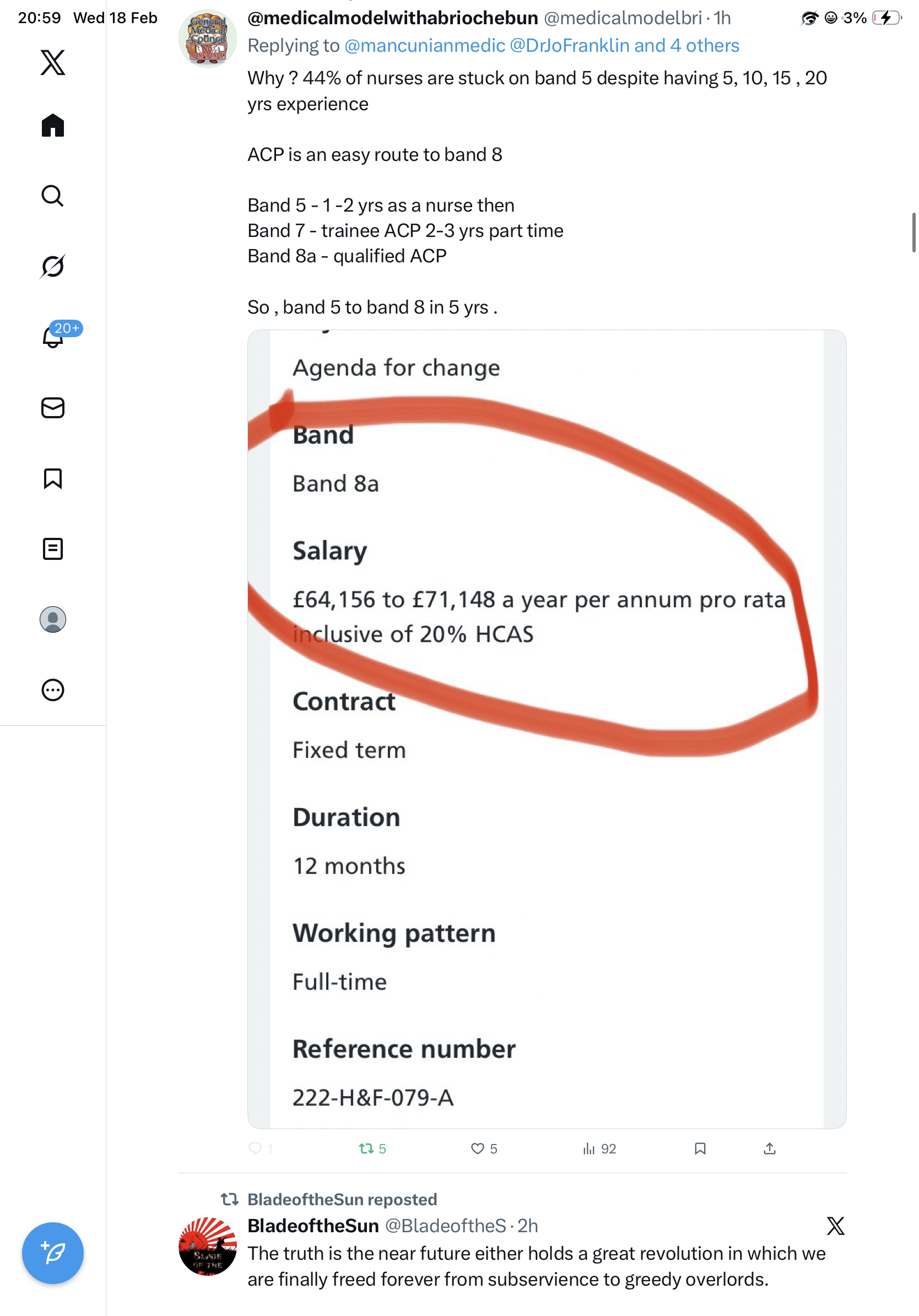Screen dimensions: 919x1316
Task: Open share menu for the post
Action: pos(770,1148)
